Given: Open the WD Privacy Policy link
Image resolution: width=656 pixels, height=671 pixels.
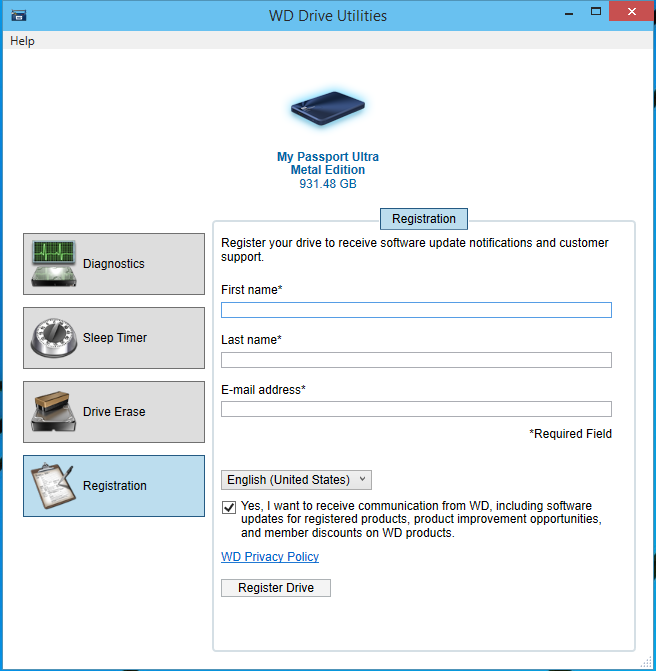Looking at the screenshot, I should (x=270, y=557).
